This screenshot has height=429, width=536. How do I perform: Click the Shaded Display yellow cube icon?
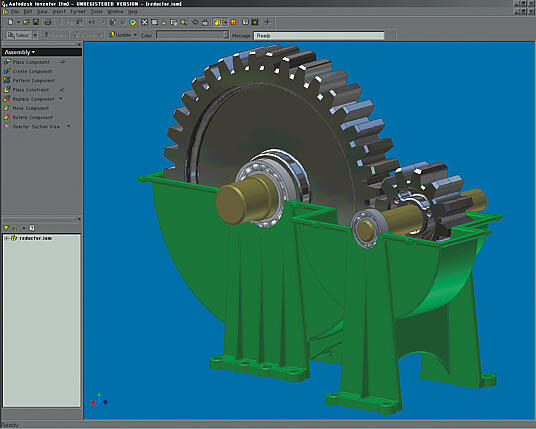217,22
